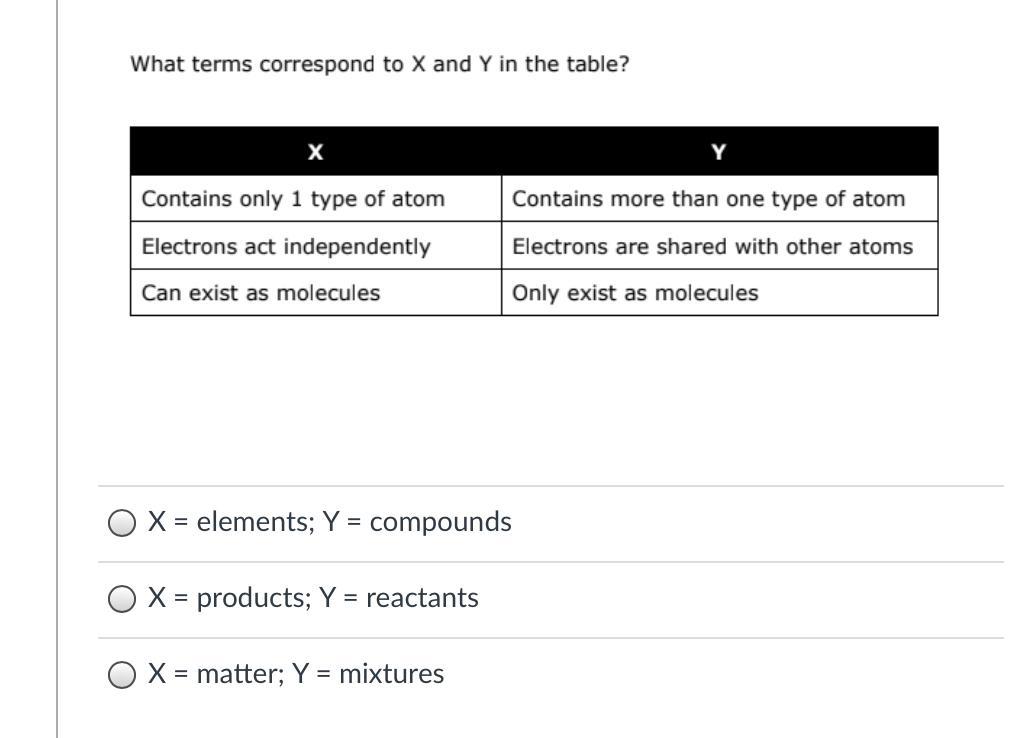Click the X column header of table
This screenshot has width=1016, height=738.
click(x=315, y=152)
